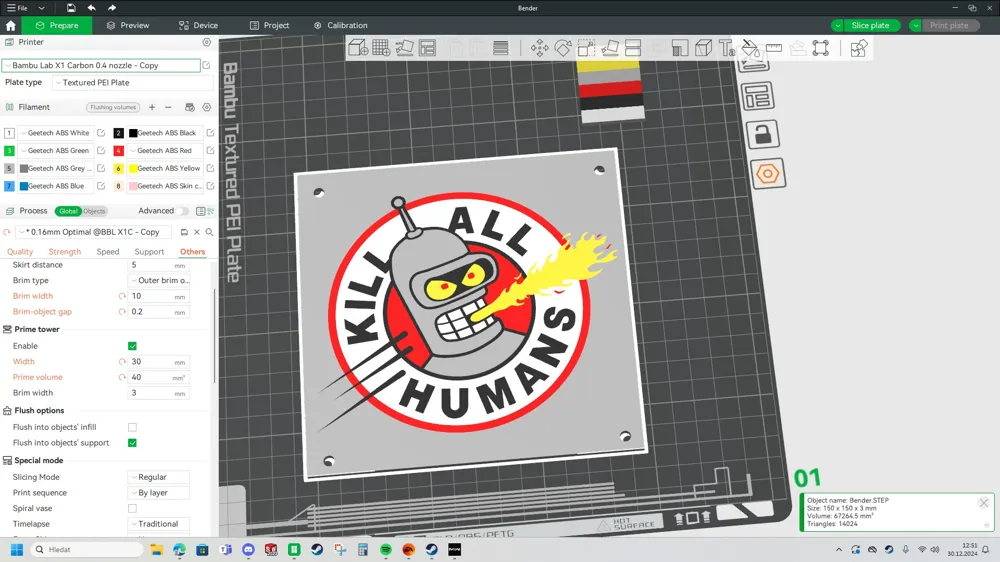Open the Textured PEI Plate type dropdown
This screenshot has height=562, width=1000.
click(133, 83)
